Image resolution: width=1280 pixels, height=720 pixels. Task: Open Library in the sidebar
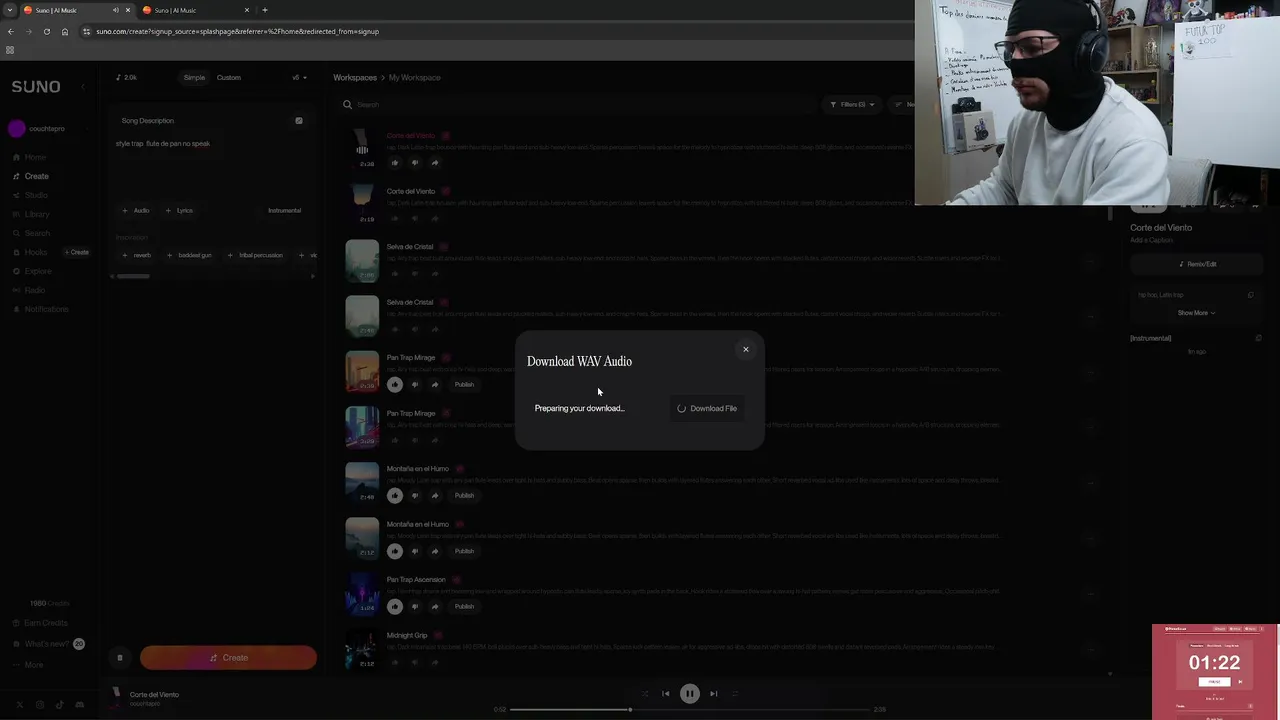pos(37,214)
